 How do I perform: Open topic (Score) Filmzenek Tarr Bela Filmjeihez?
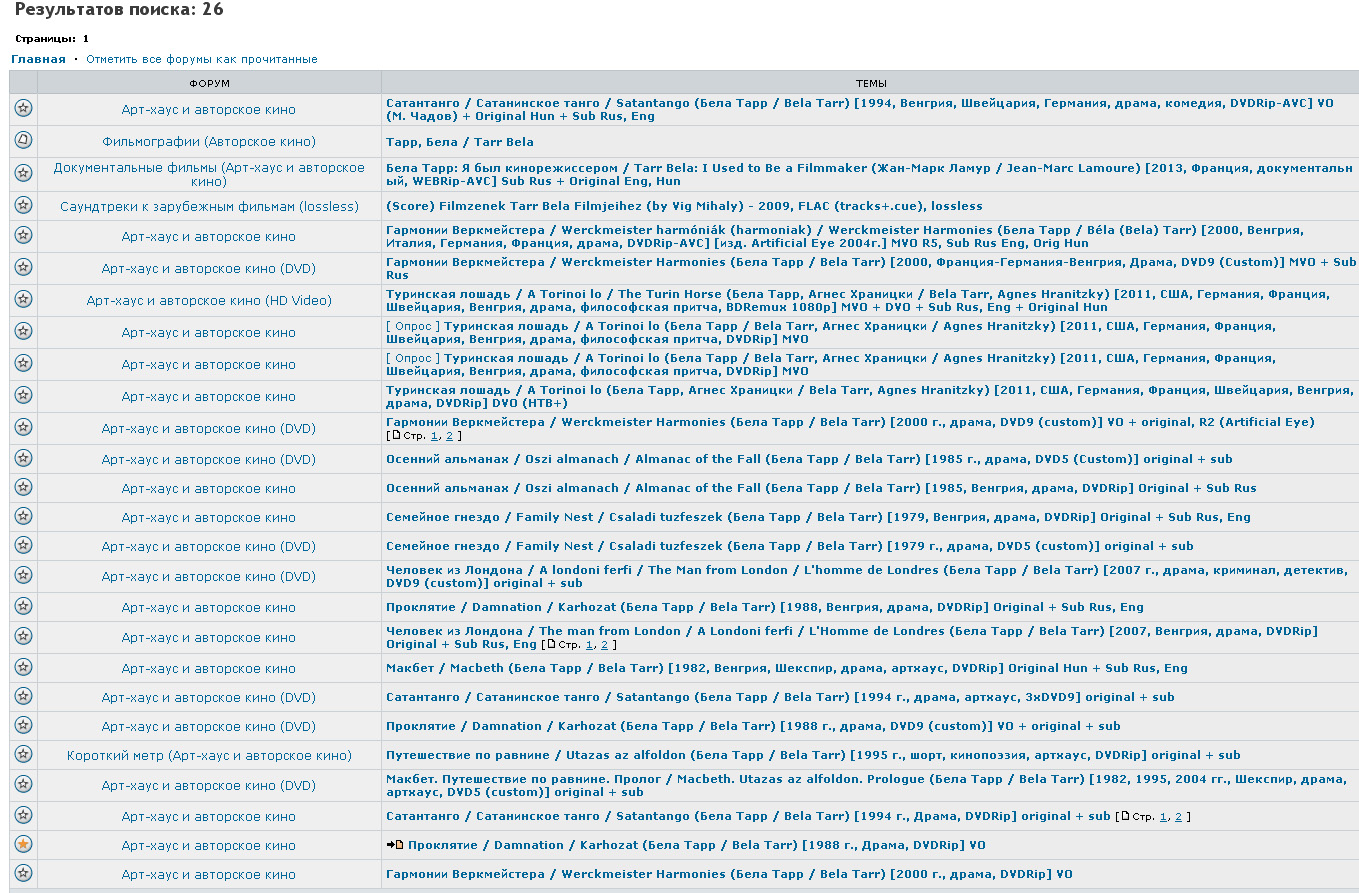(684, 206)
